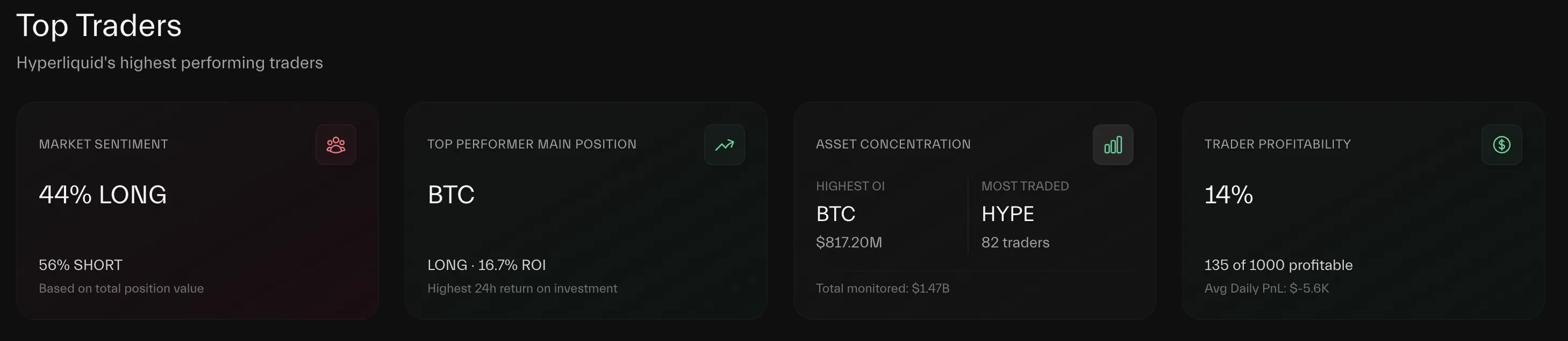The width and height of the screenshot is (1568, 341).
Task: Click the 14% profitability figure
Action: tap(1228, 195)
